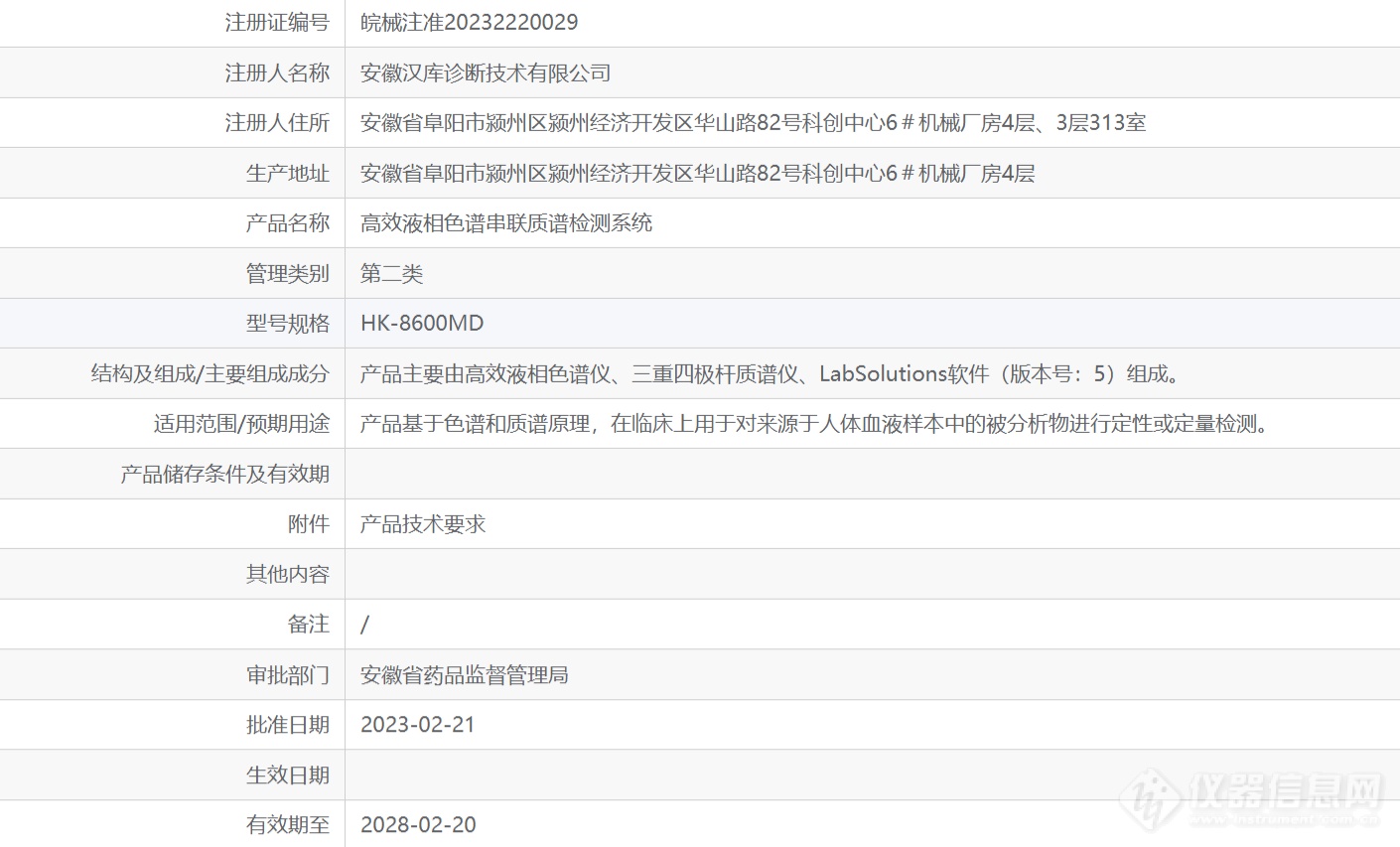This screenshot has height=847, width=1400.
Task: Select the label 生效日期
Action: click(x=288, y=775)
